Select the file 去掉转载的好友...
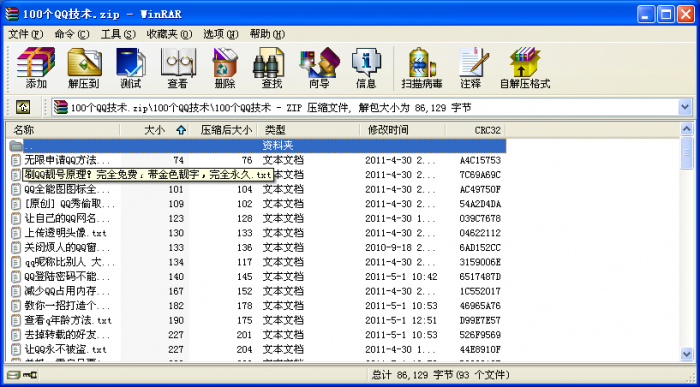The height and width of the screenshot is (387, 700). pyautogui.click(x=67, y=335)
